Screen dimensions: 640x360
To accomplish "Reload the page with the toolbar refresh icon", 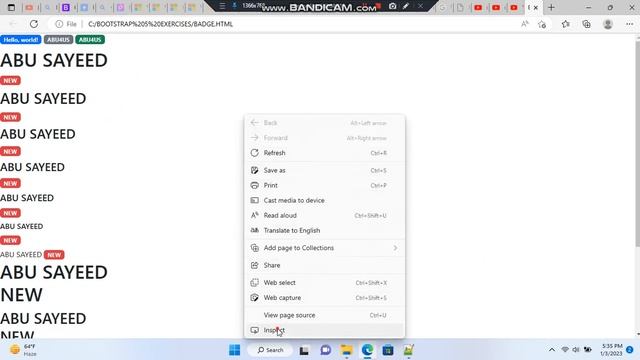I will (34, 24).
